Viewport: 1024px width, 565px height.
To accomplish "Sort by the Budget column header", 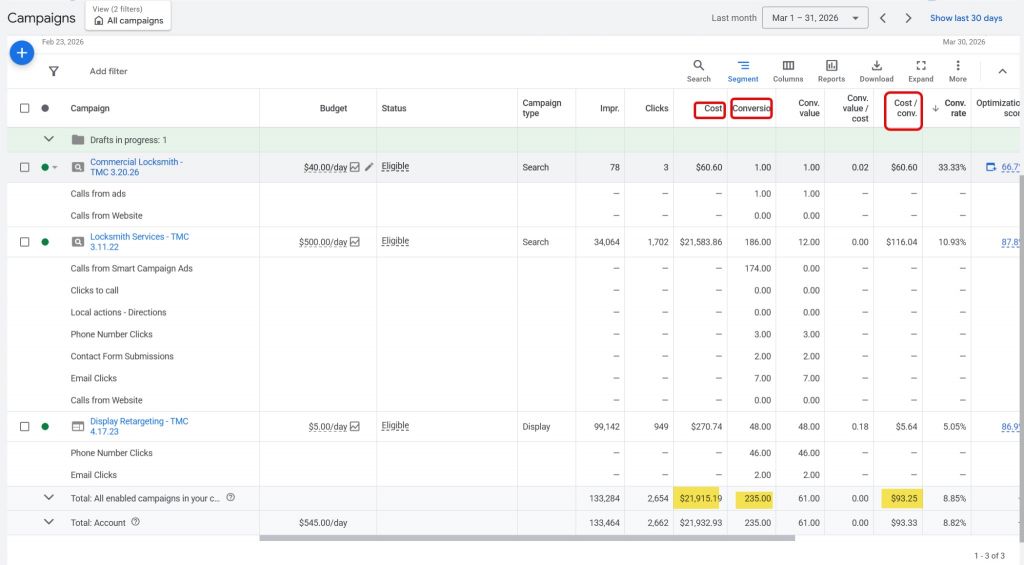I will coord(333,108).
